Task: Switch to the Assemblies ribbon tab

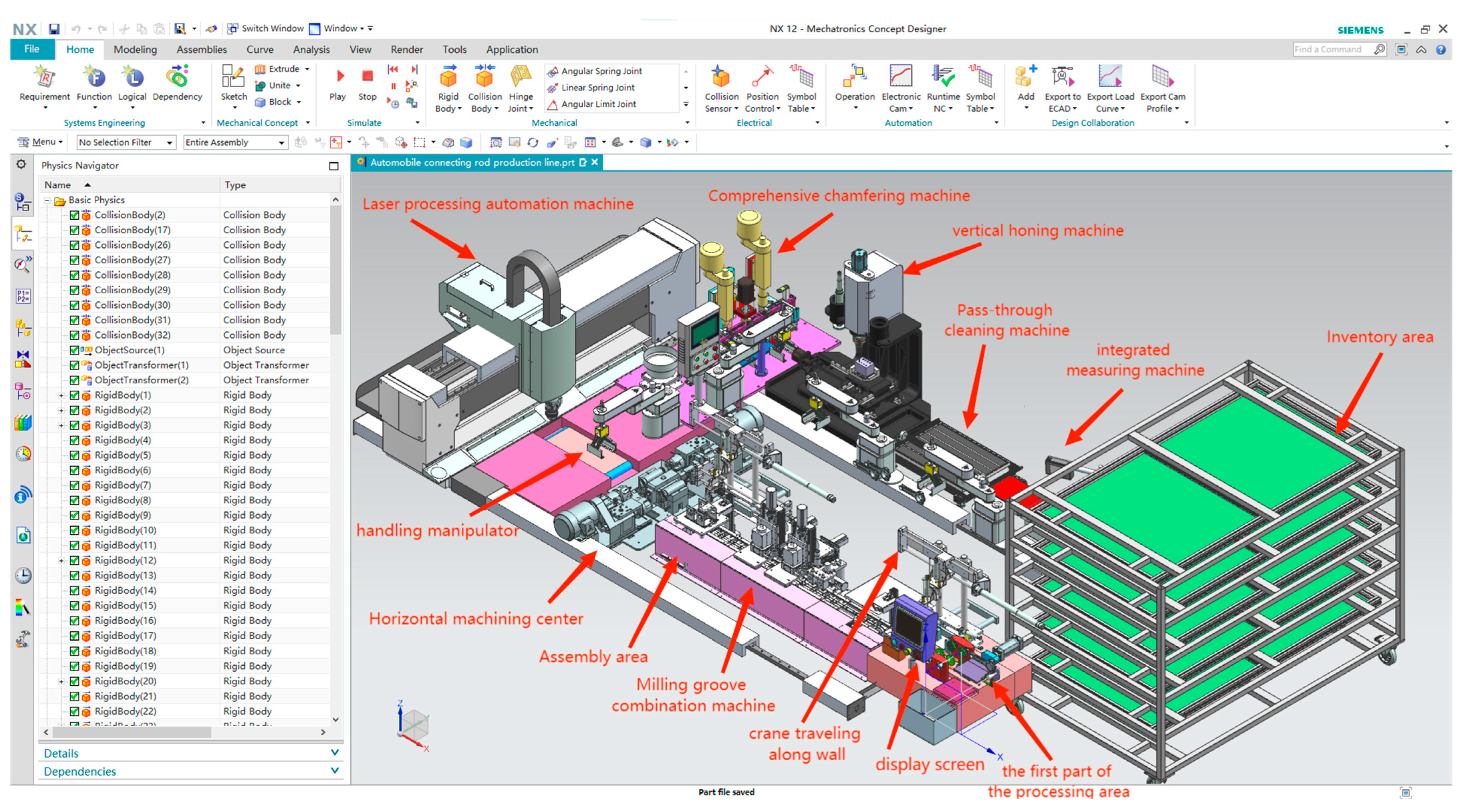Action: [201, 50]
